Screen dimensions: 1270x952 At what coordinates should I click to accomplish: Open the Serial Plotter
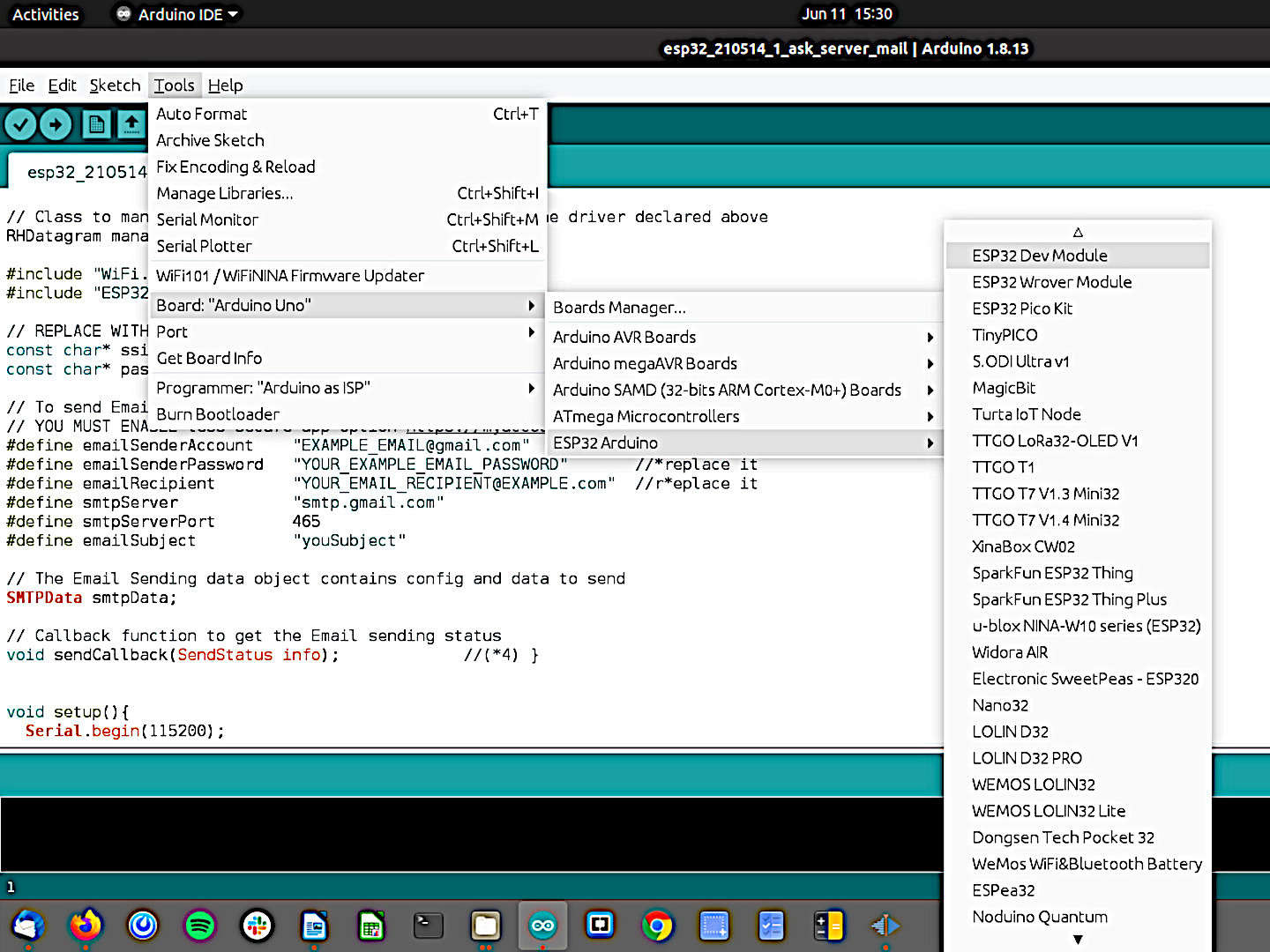(348, 246)
